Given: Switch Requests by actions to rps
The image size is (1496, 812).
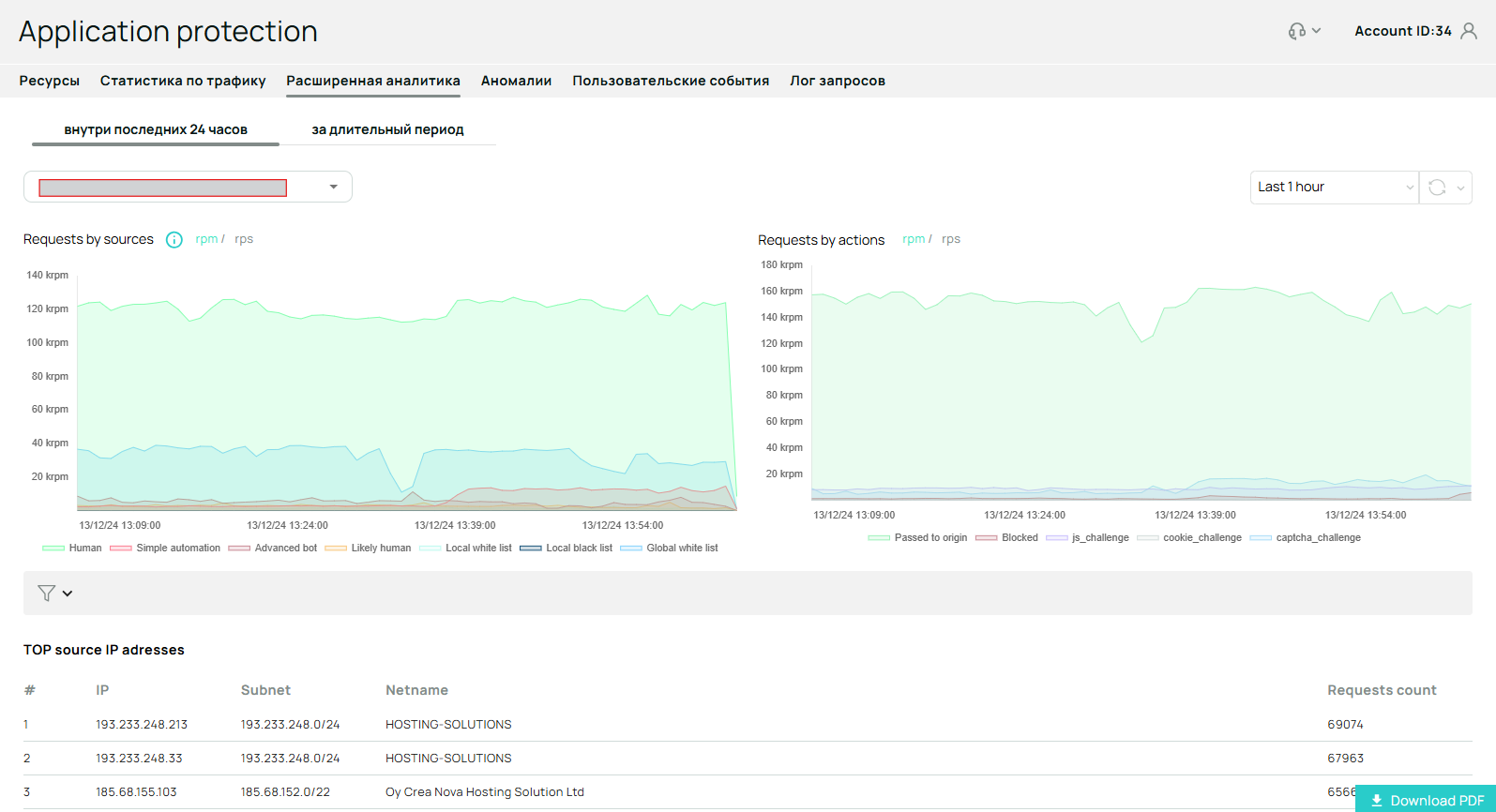Looking at the screenshot, I should pyautogui.click(x=951, y=239).
